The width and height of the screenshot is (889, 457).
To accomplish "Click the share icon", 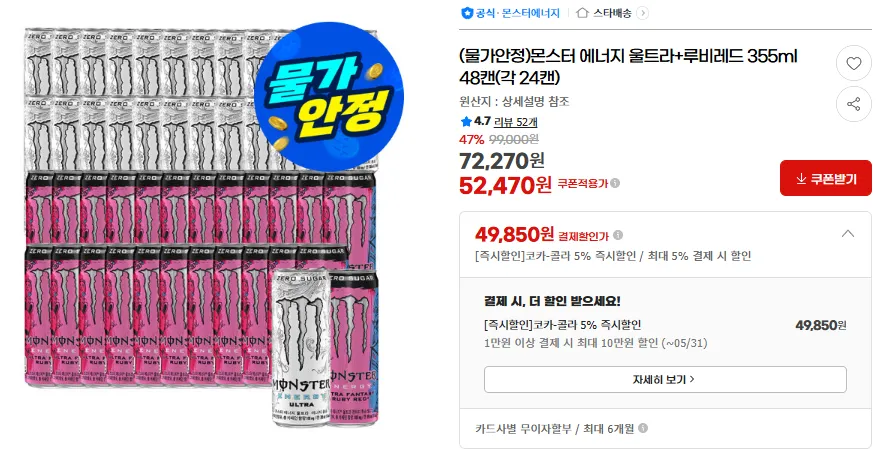I will click(x=853, y=103).
